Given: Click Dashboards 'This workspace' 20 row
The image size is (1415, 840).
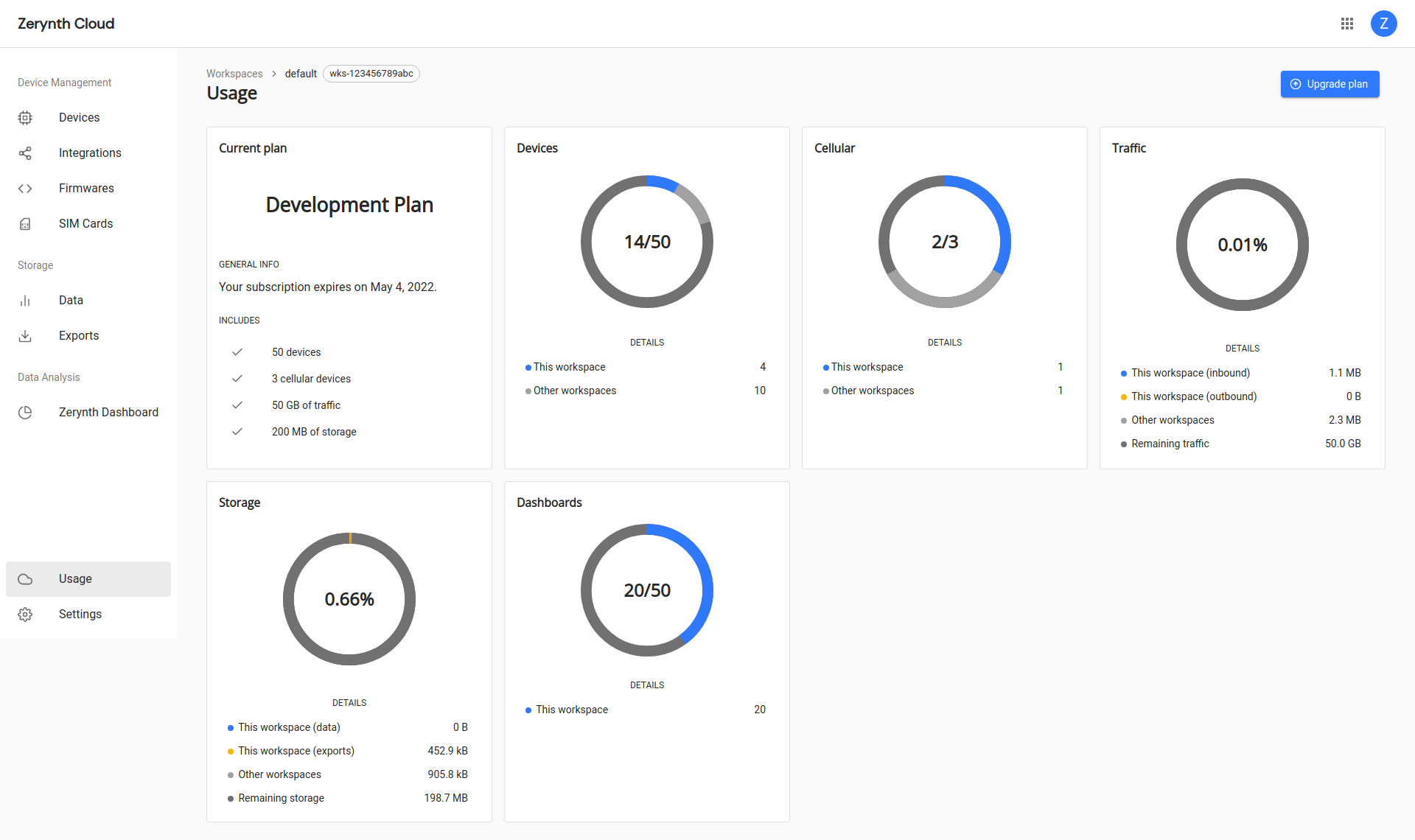Looking at the screenshot, I should click(x=646, y=710).
